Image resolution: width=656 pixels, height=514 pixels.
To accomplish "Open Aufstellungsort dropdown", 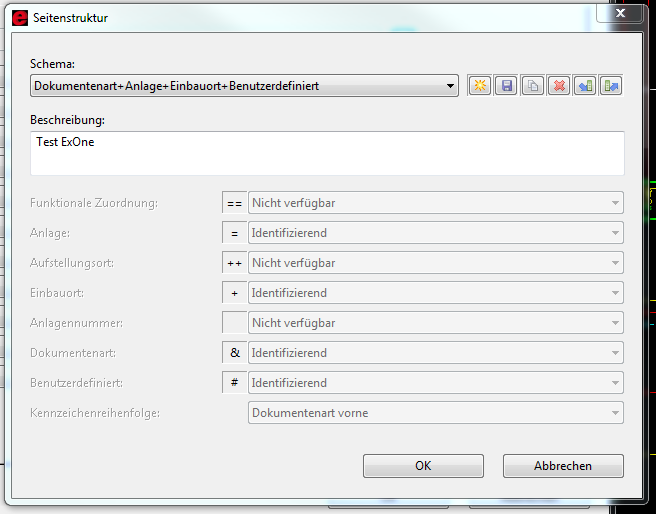I will (436, 263).
